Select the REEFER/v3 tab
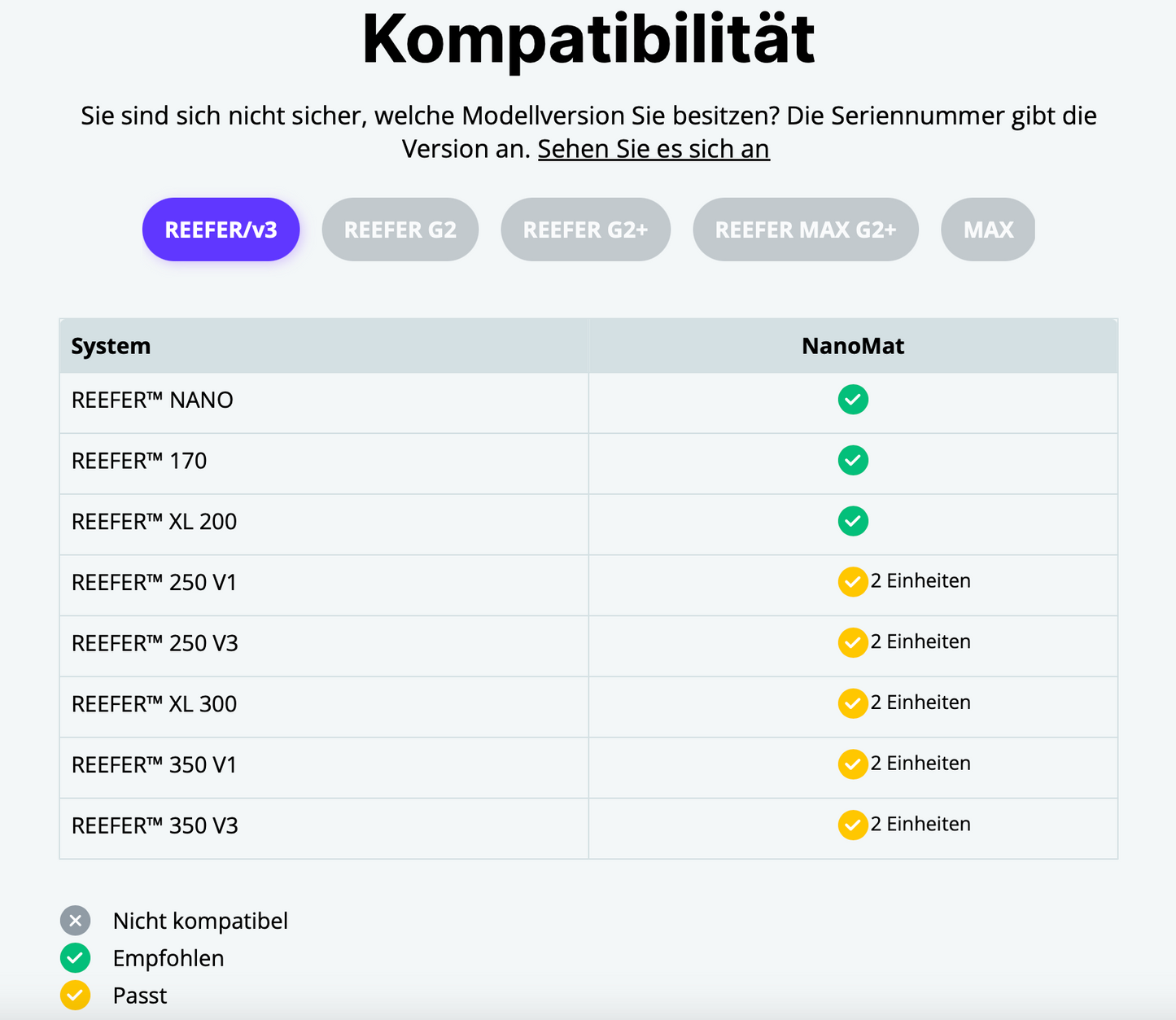This screenshot has height=1020, width=1176. click(x=221, y=230)
